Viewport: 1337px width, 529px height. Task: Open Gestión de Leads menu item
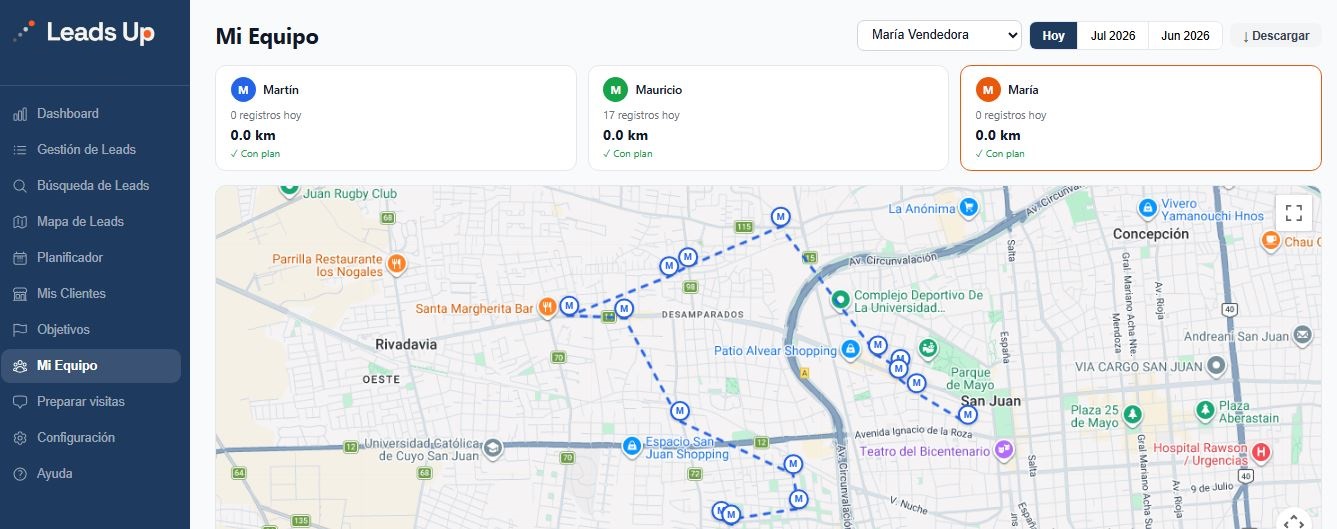click(90, 150)
